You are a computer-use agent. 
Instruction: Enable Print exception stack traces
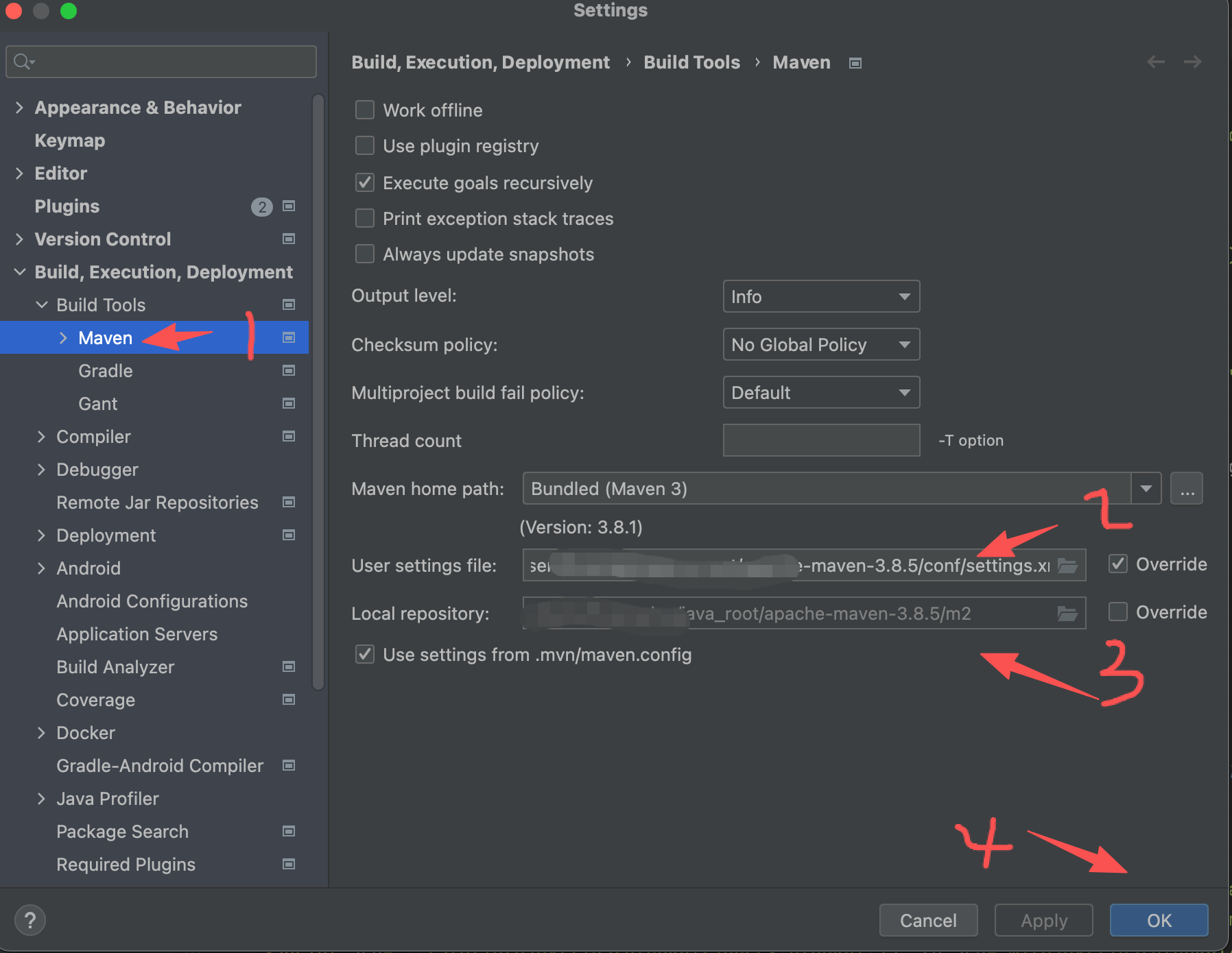pyautogui.click(x=365, y=218)
